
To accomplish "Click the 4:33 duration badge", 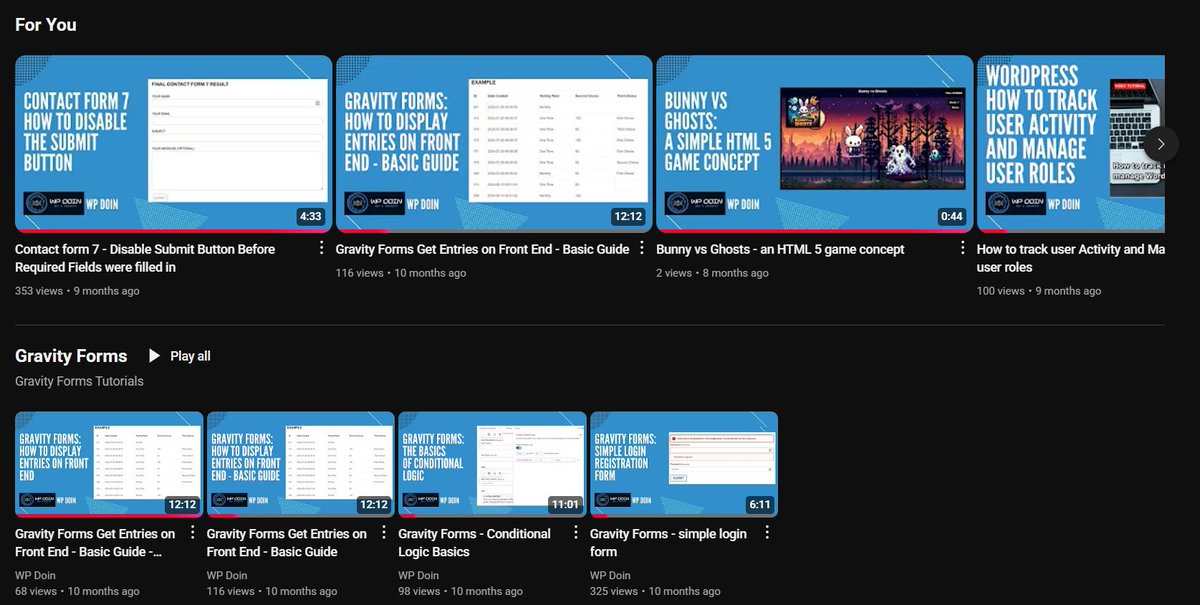I will (x=310, y=216).
